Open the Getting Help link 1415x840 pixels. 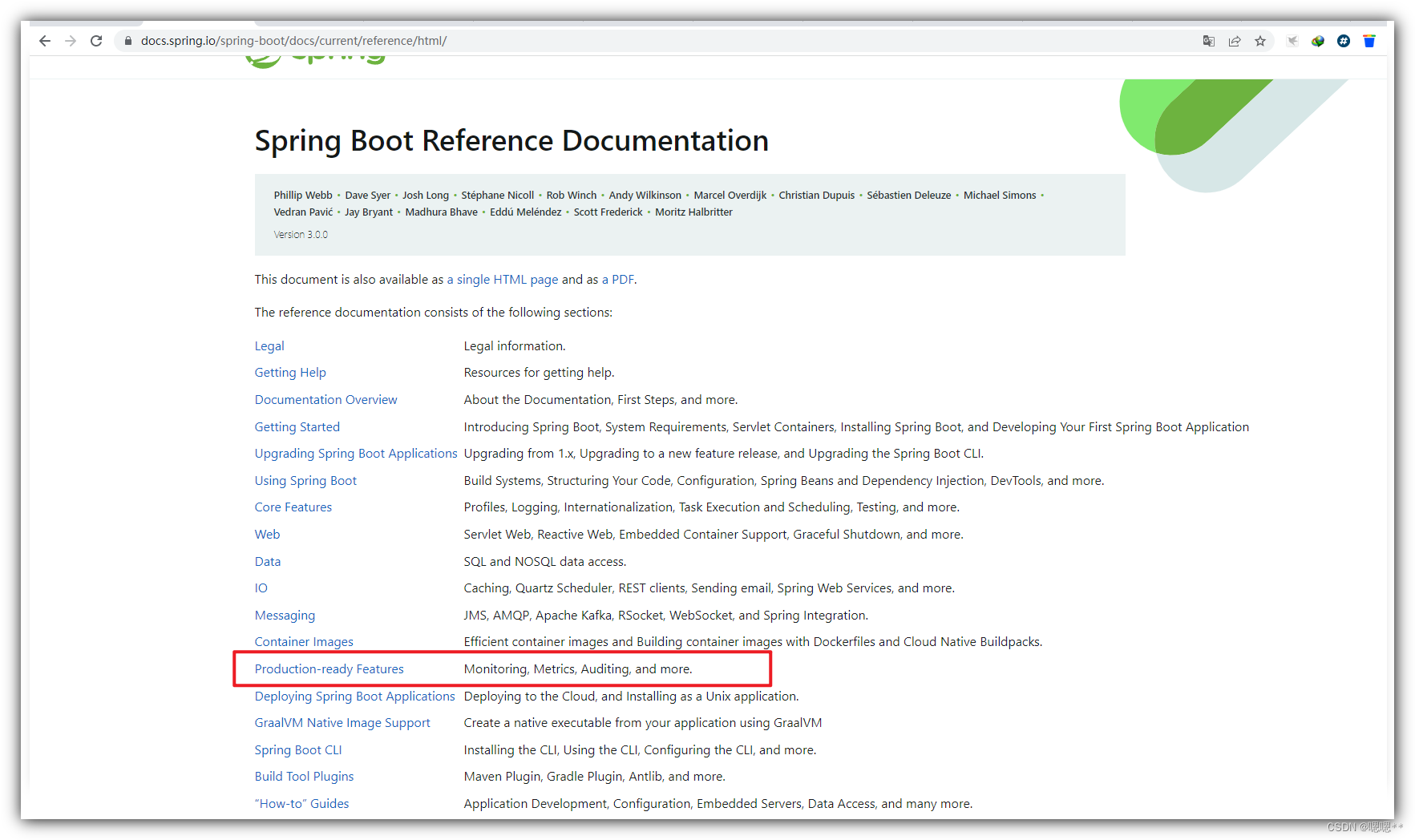click(290, 372)
